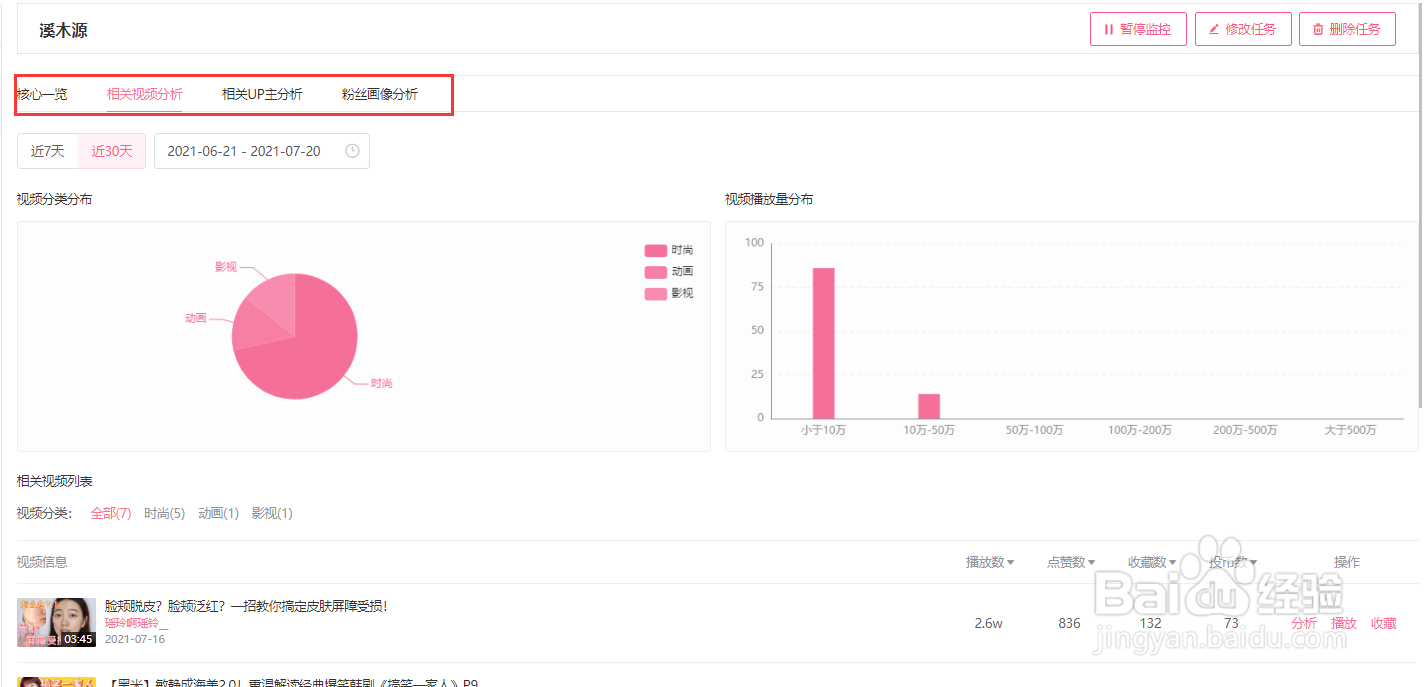The image size is (1425, 687).
Task: Select the 近7天 range option
Action: click(47, 151)
